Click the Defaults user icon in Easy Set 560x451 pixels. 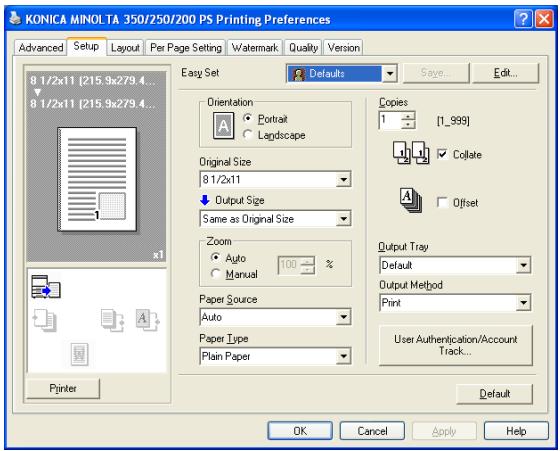[298, 74]
